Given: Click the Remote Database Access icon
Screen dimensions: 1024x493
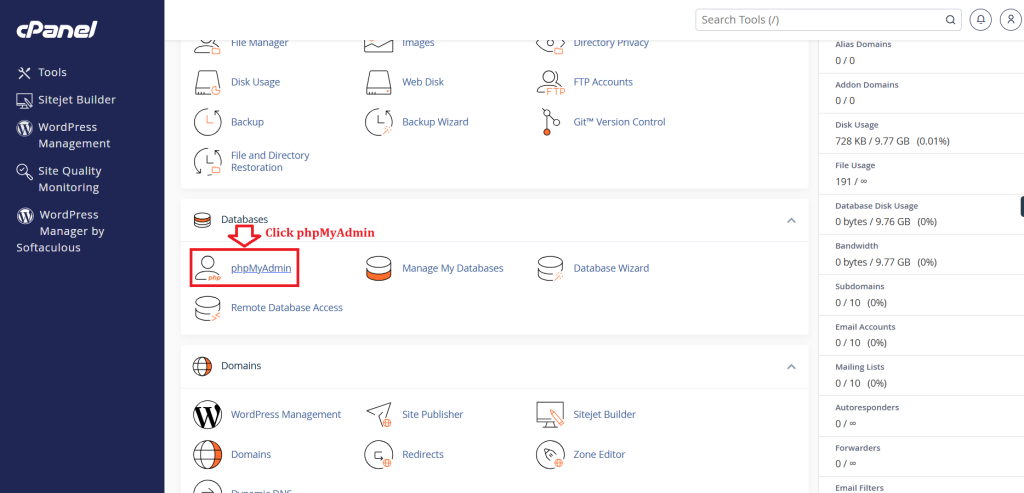Looking at the screenshot, I should click(208, 308).
